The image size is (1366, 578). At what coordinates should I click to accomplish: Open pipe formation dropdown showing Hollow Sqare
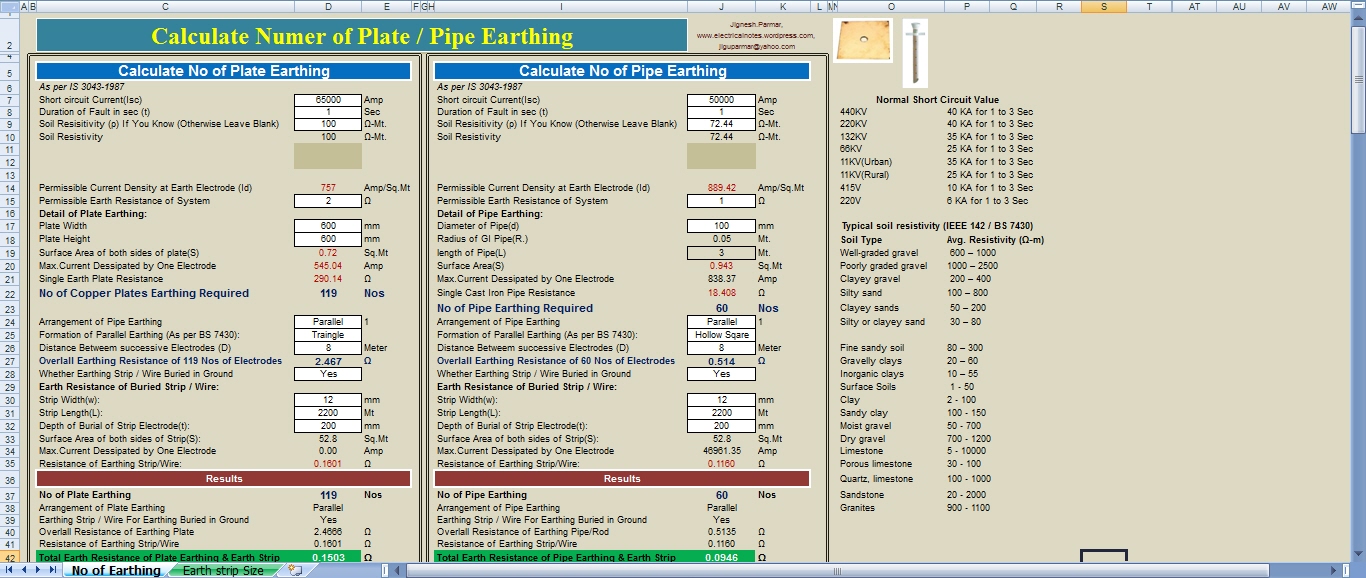721,335
